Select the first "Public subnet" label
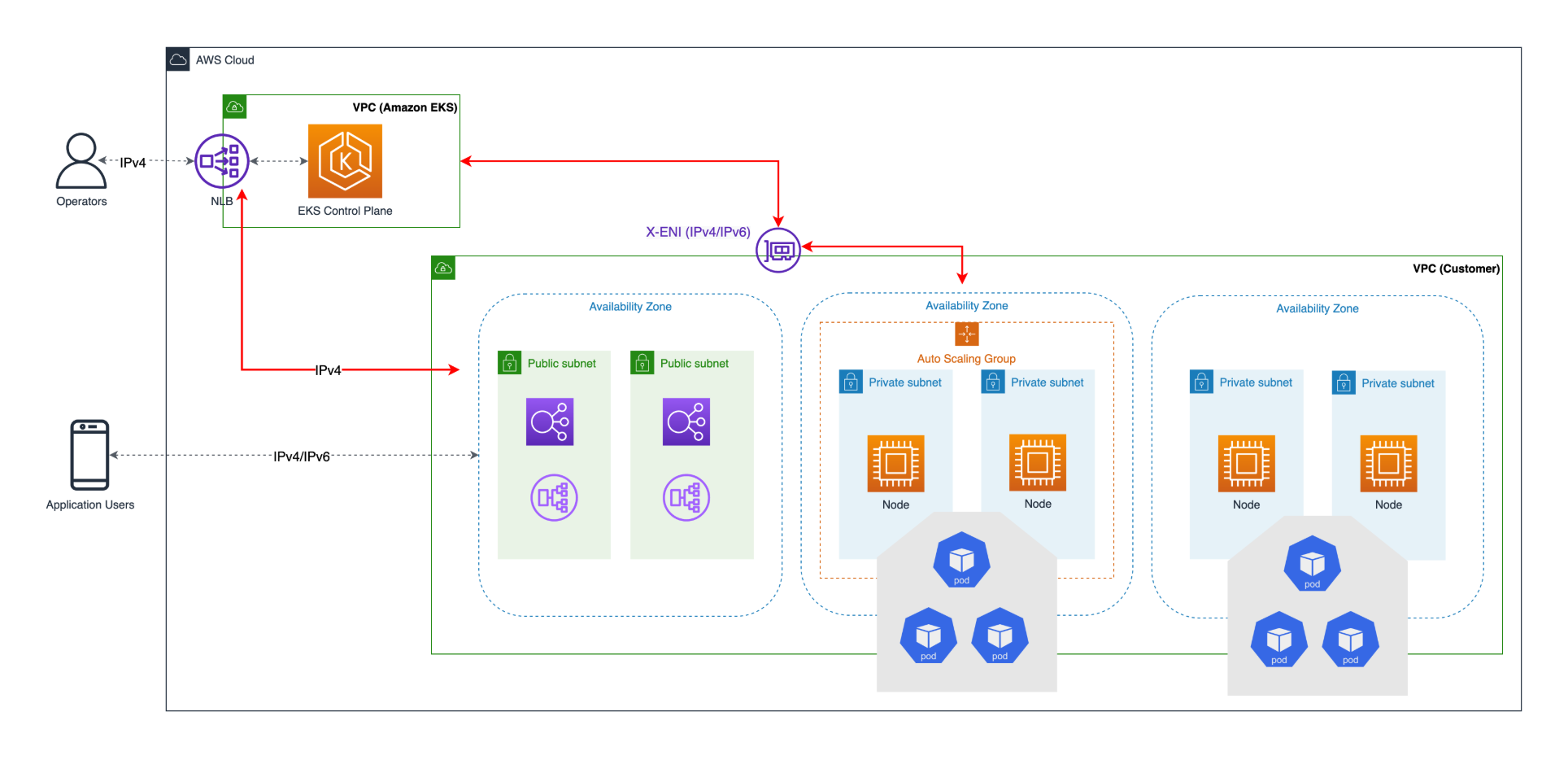 coord(562,364)
